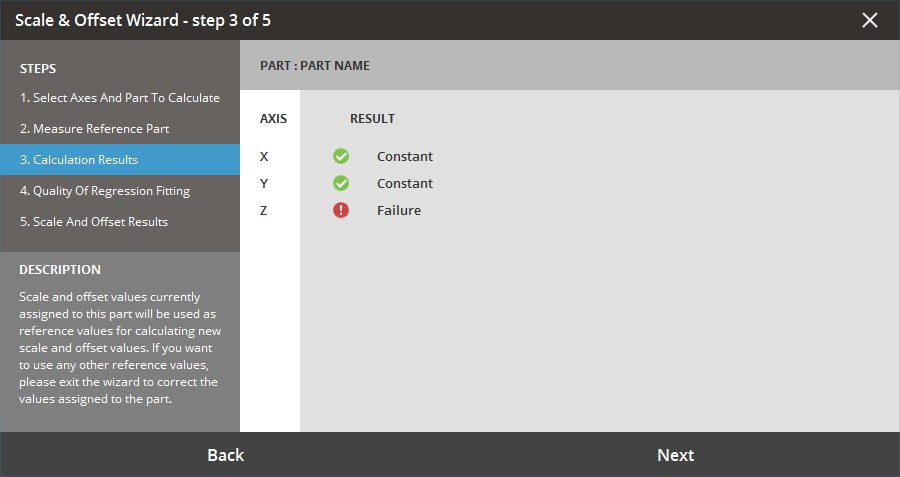Click the Failure result text for Z

click(x=399, y=211)
